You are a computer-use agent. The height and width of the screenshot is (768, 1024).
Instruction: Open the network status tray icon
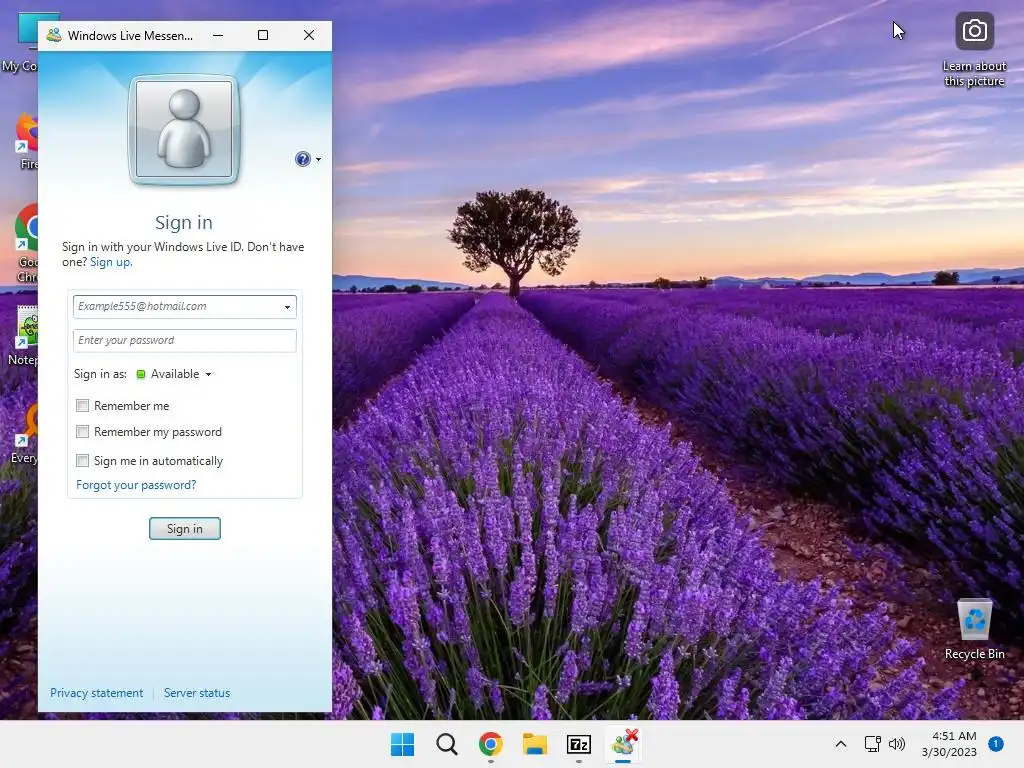[872, 744]
